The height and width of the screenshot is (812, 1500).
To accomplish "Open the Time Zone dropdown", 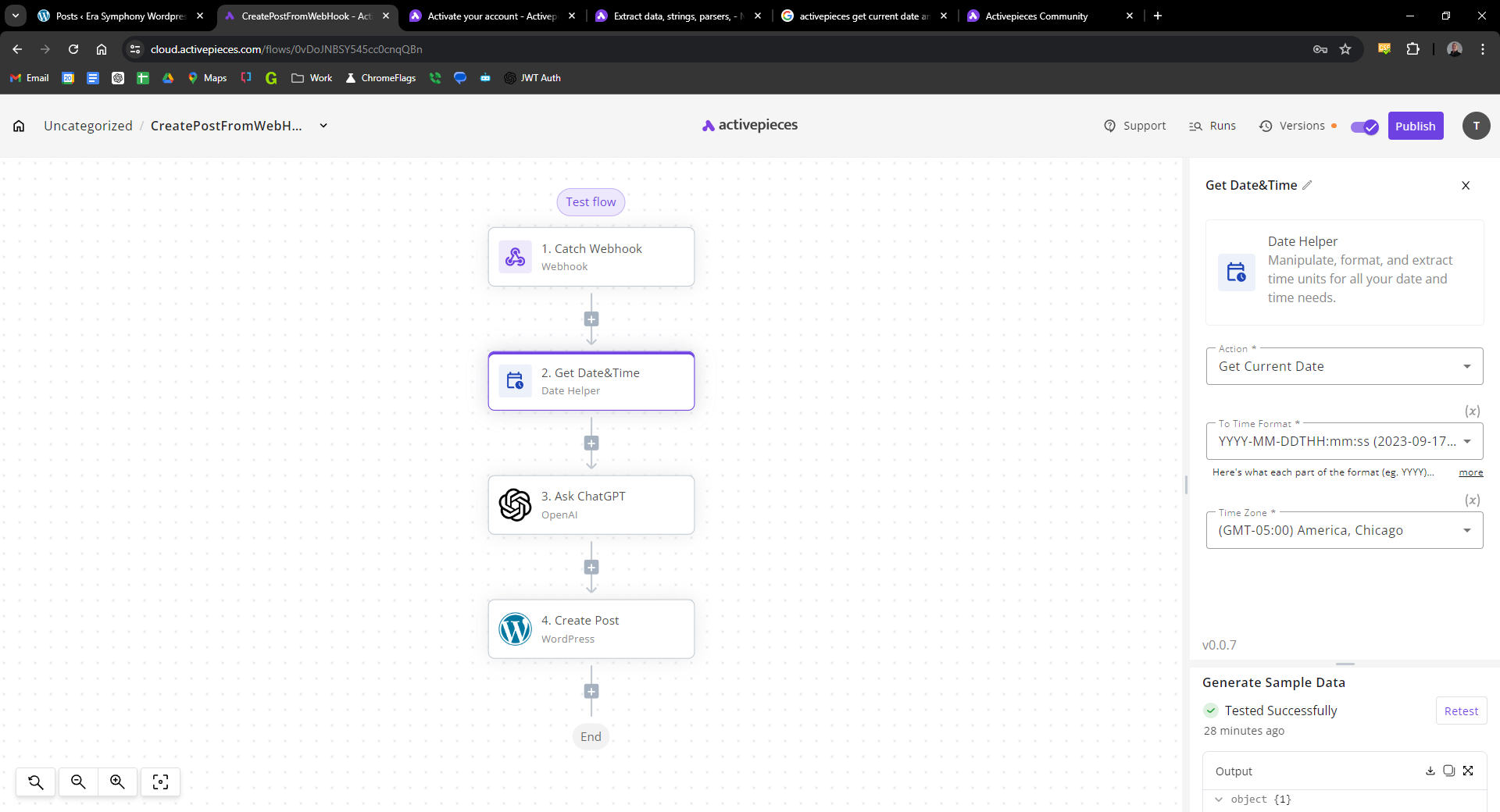I will coord(1345,530).
